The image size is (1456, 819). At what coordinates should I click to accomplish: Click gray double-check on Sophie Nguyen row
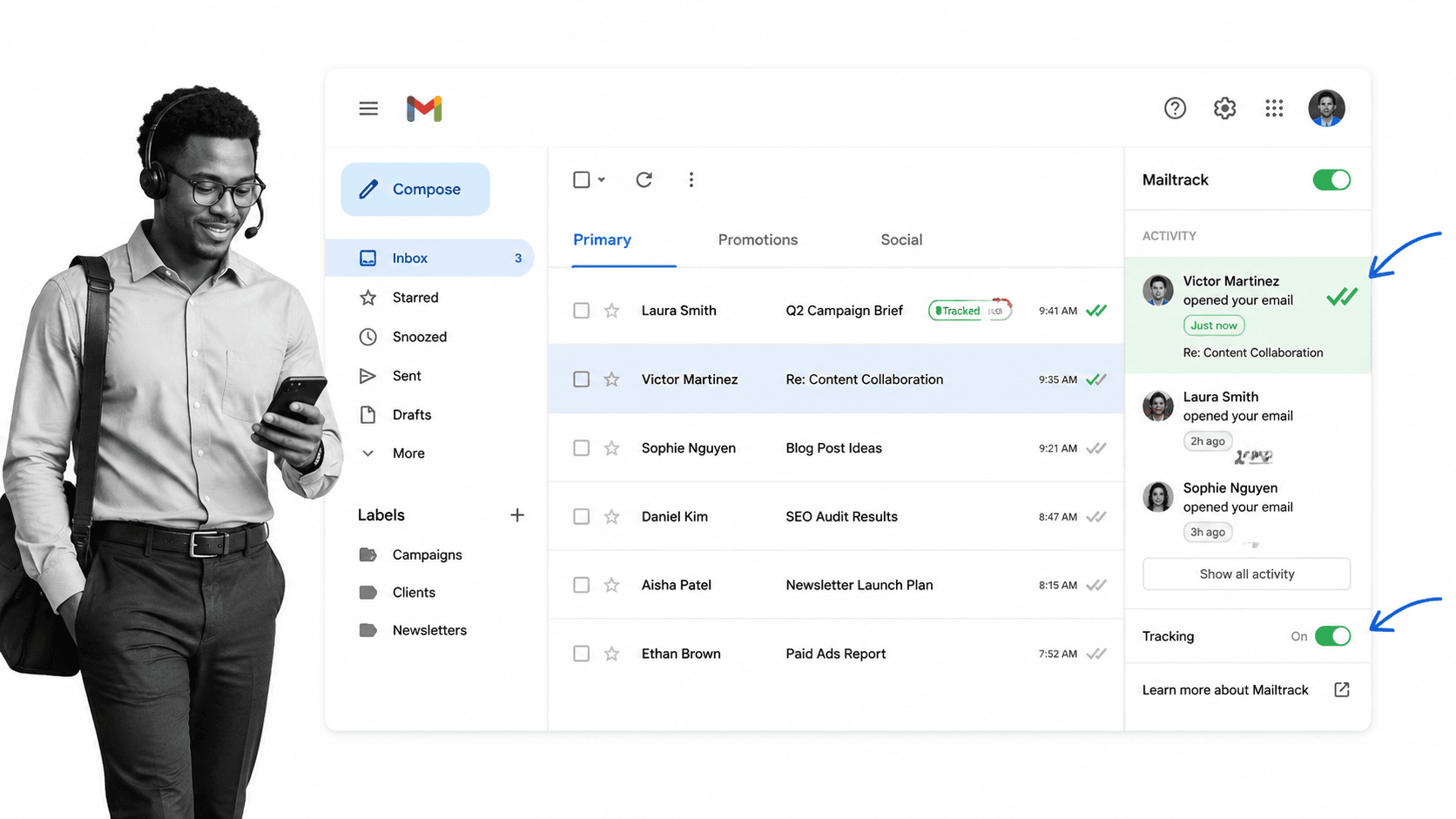point(1096,448)
